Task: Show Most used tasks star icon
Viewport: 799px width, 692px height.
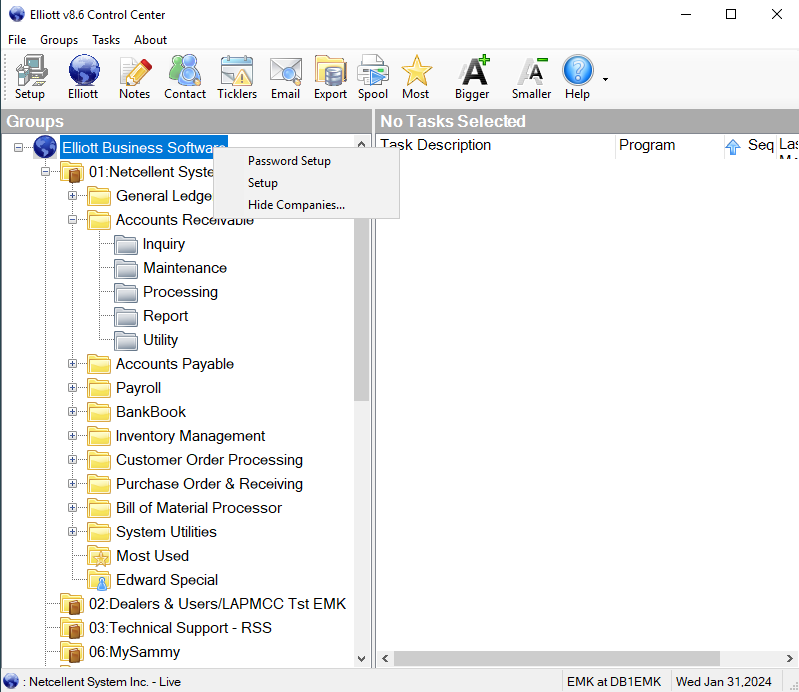Action: [x=416, y=77]
